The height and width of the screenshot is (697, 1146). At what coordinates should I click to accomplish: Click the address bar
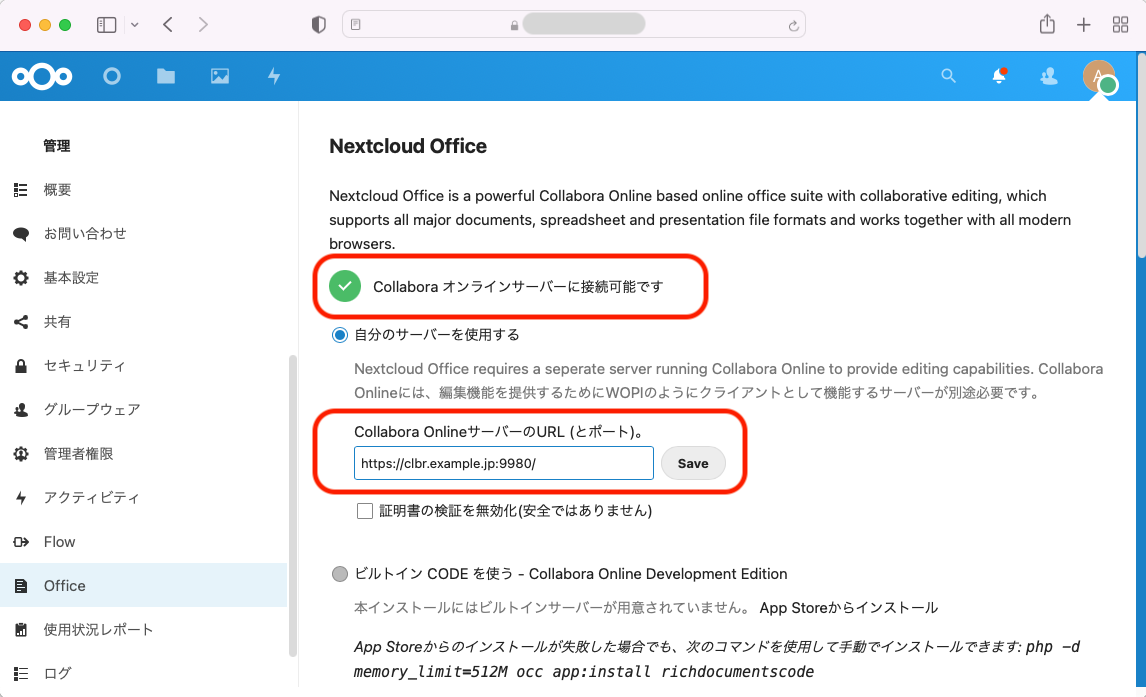pos(574,24)
